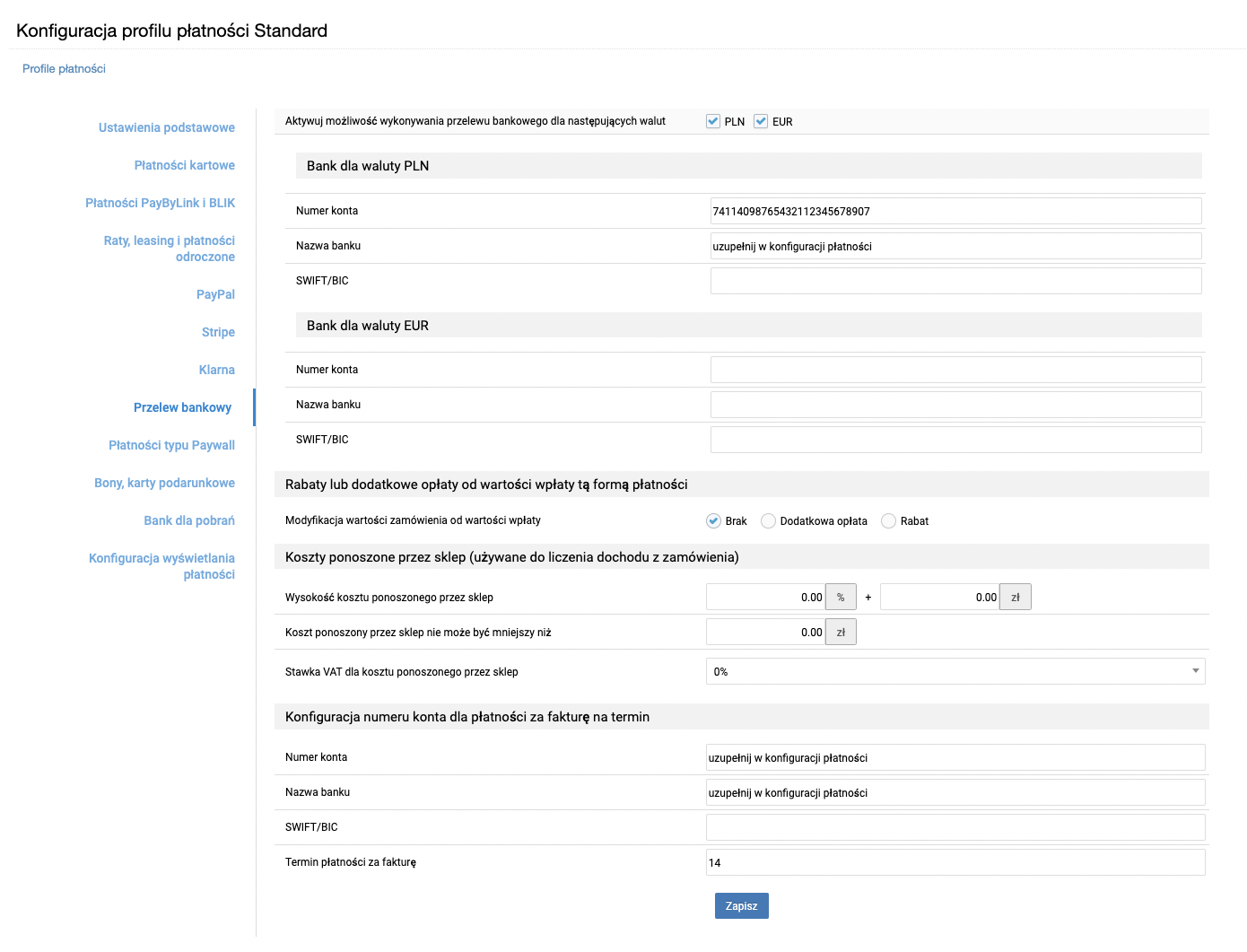The image size is (1247, 952).
Task: Toggle the EUR currency checkbox
Action: pos(761,121)
